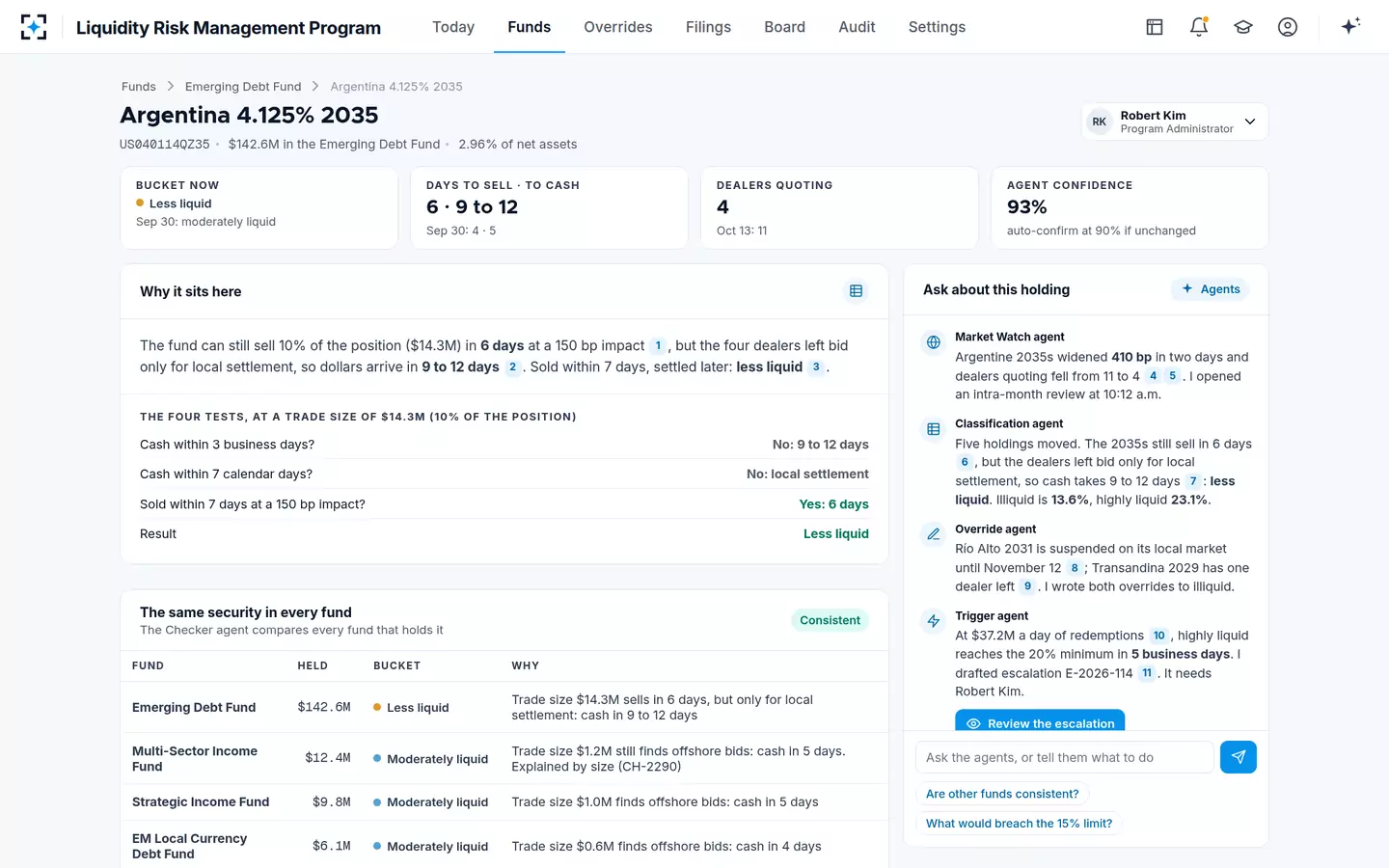The image size is (1389, 868).
Task: Open citation 3 after less liquid
Action: (x=816, y=367)
